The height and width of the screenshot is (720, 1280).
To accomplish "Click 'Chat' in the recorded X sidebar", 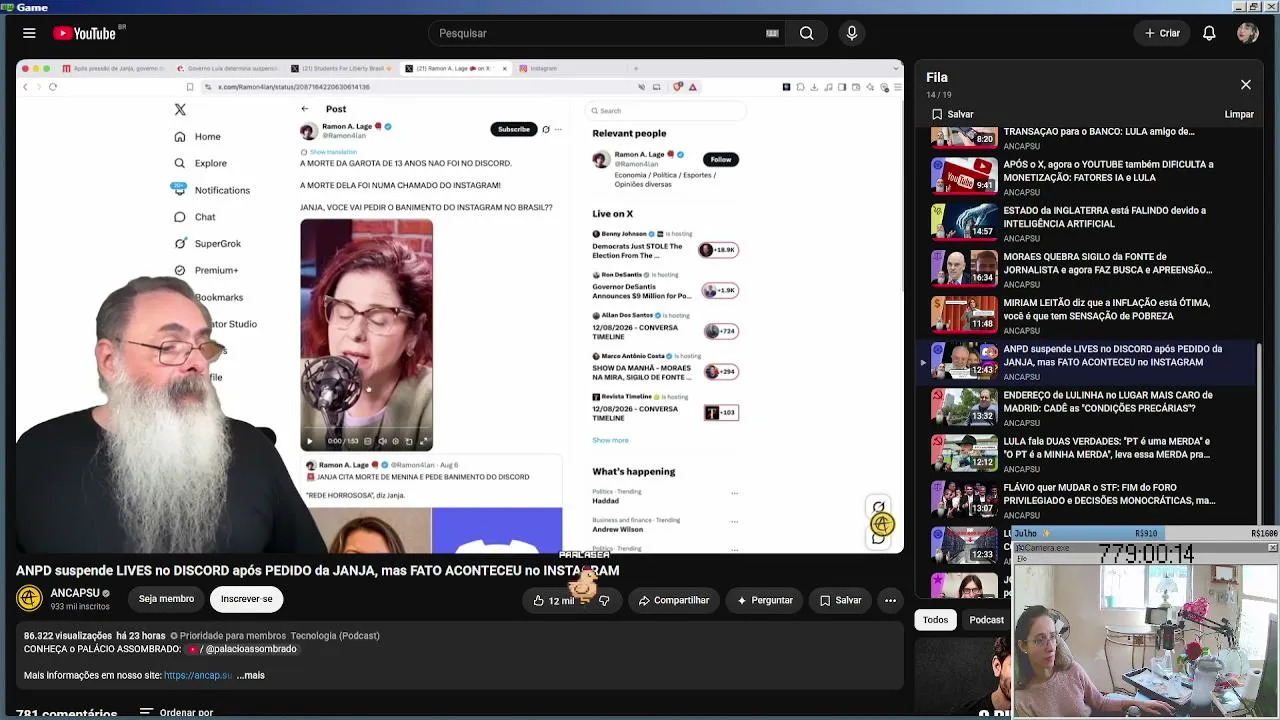I will pos(195,217).
